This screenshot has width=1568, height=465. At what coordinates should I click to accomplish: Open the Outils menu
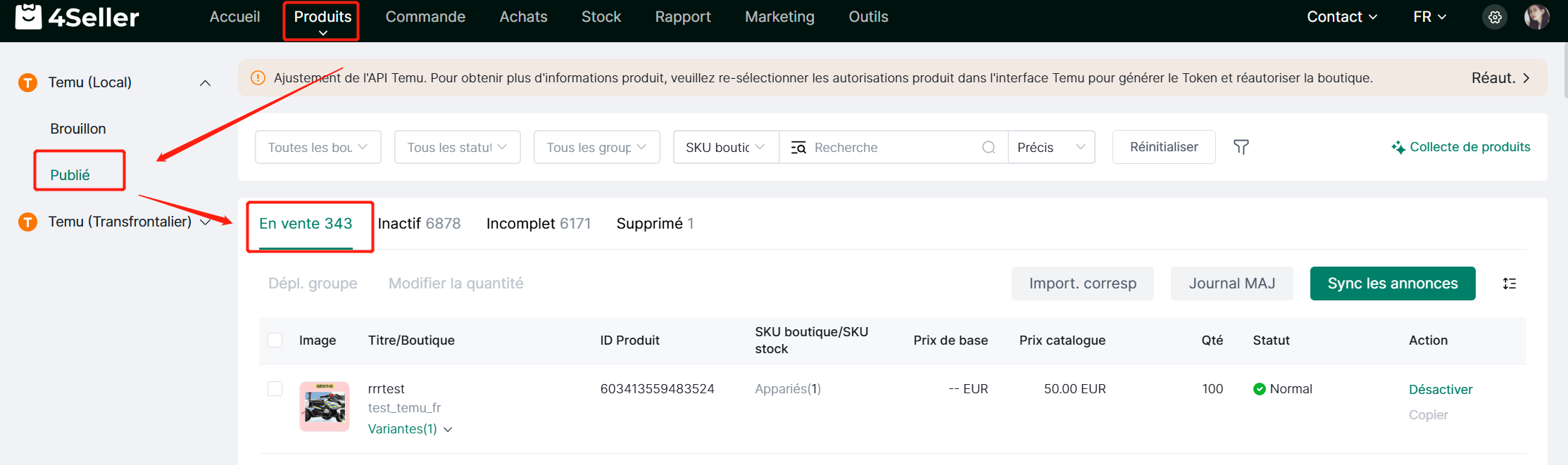click(868, 17)
